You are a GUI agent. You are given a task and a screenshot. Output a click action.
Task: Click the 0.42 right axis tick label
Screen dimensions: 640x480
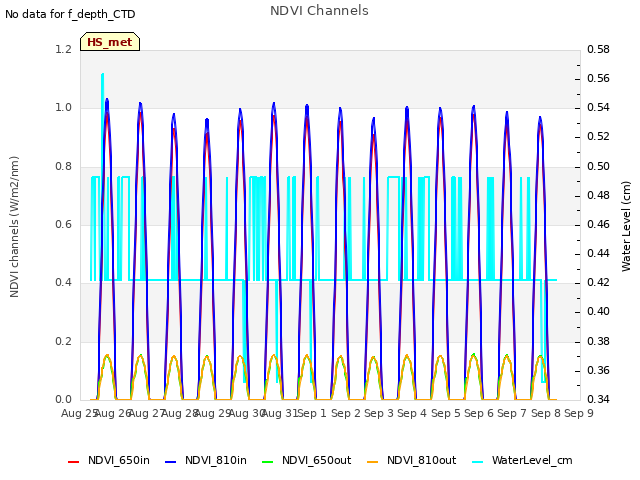click(598, 282)
